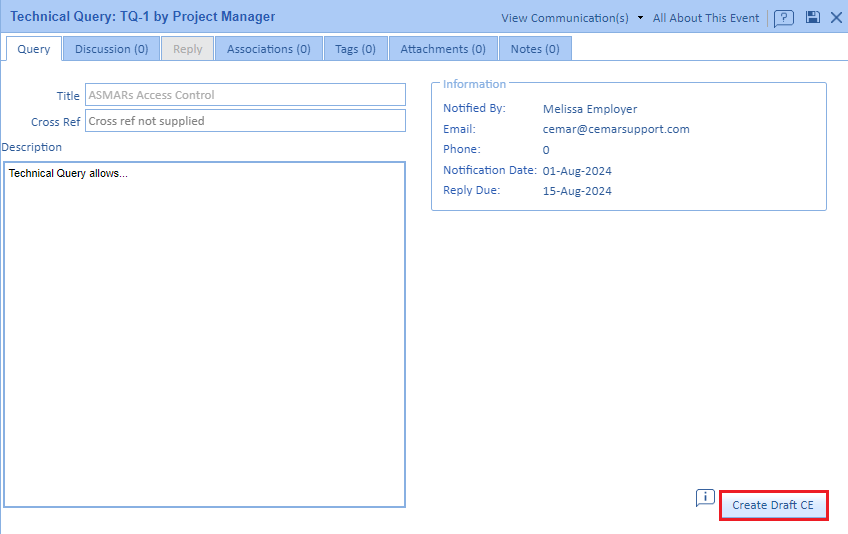Go to the Tags (0) tab
The width and height of the screenshot is (848, 534).
[355, 49]
